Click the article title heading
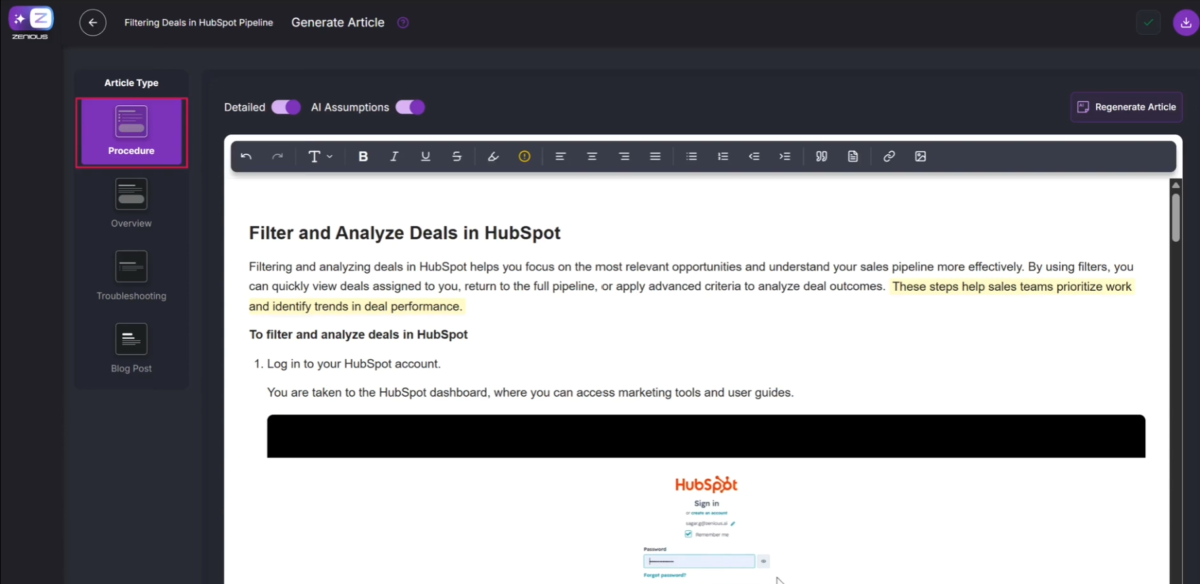1200x584 pixels. [x=404, y=233]
